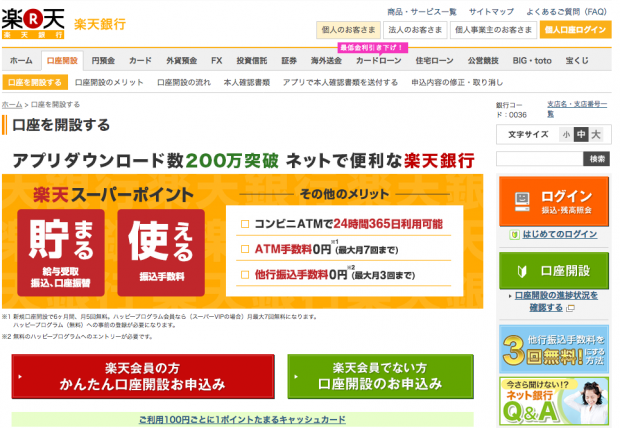620x428 pixels.
Task: Click the 貯まる red promo tile
Action: 61,253
